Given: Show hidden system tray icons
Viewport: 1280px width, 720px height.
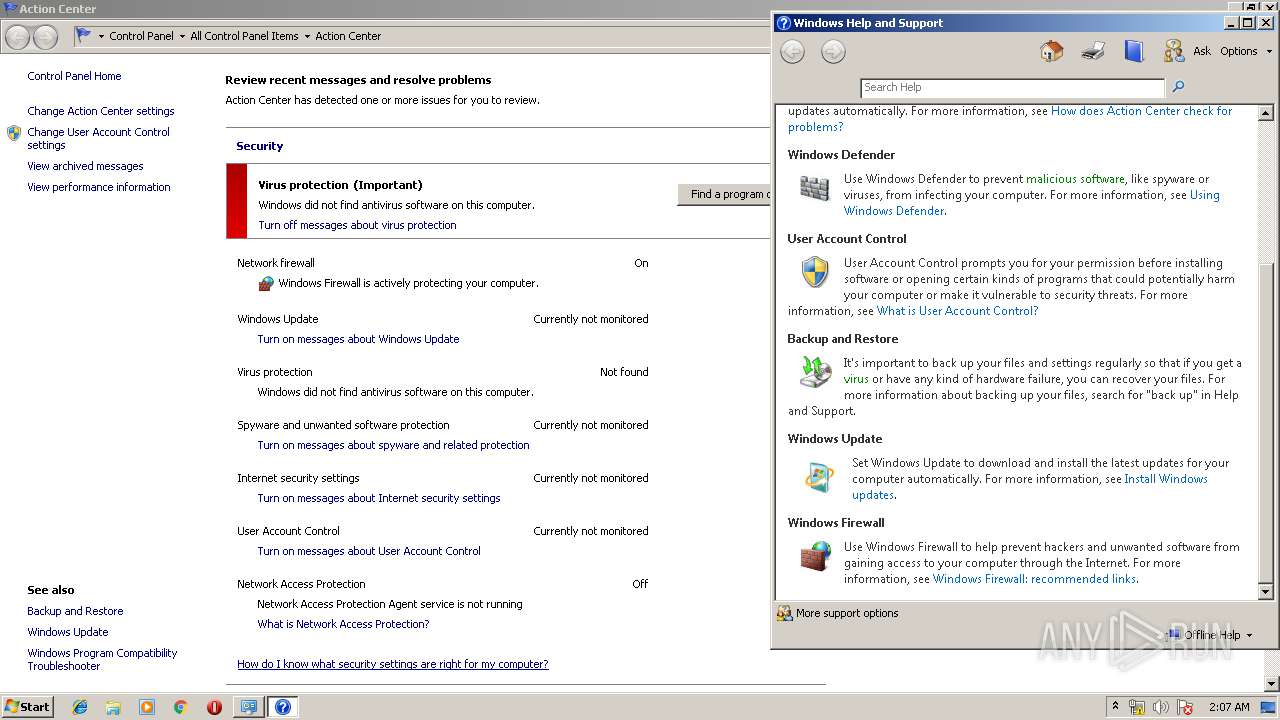Looking at the screenshot, I should [1116, 707].
